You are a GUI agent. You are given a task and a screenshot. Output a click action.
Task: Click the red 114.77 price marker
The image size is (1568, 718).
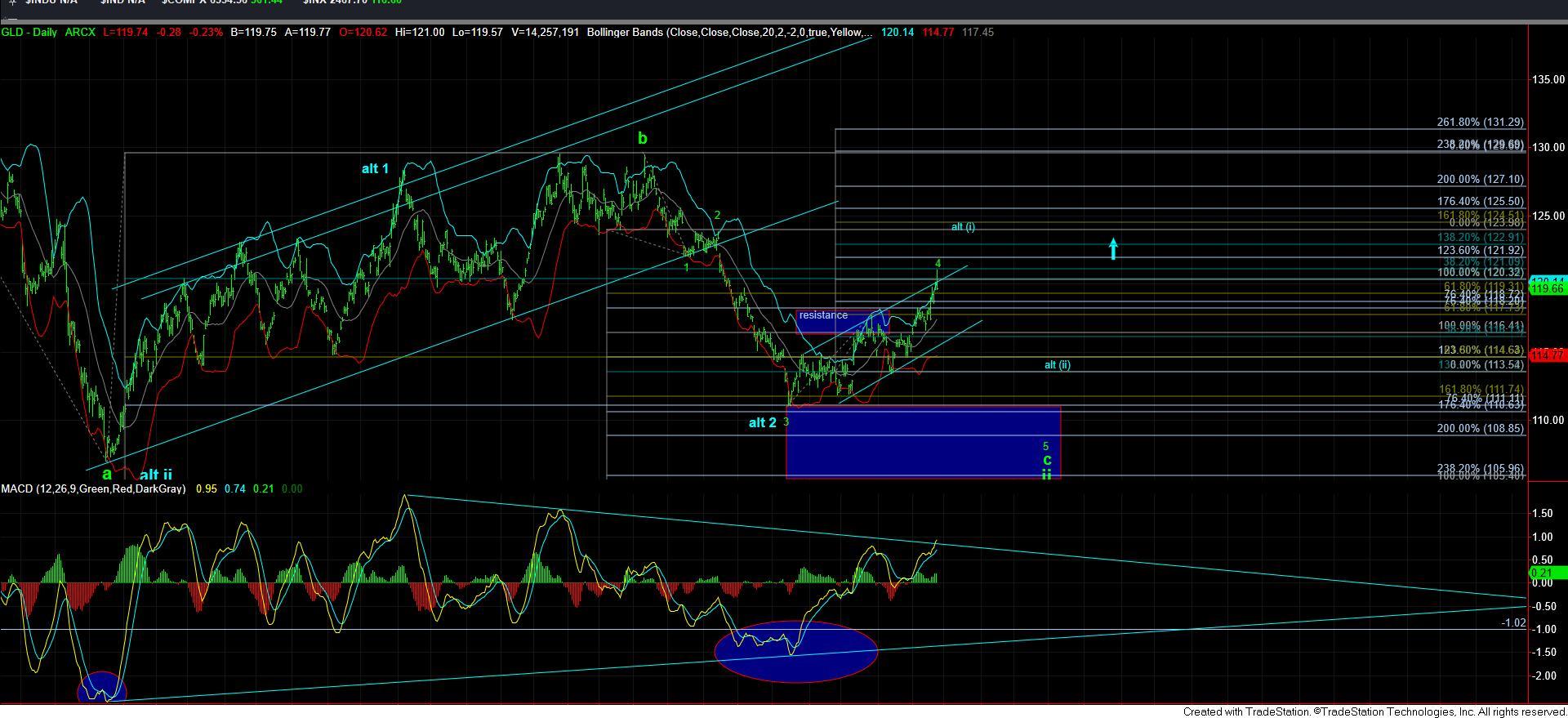tap(1548, 355)
